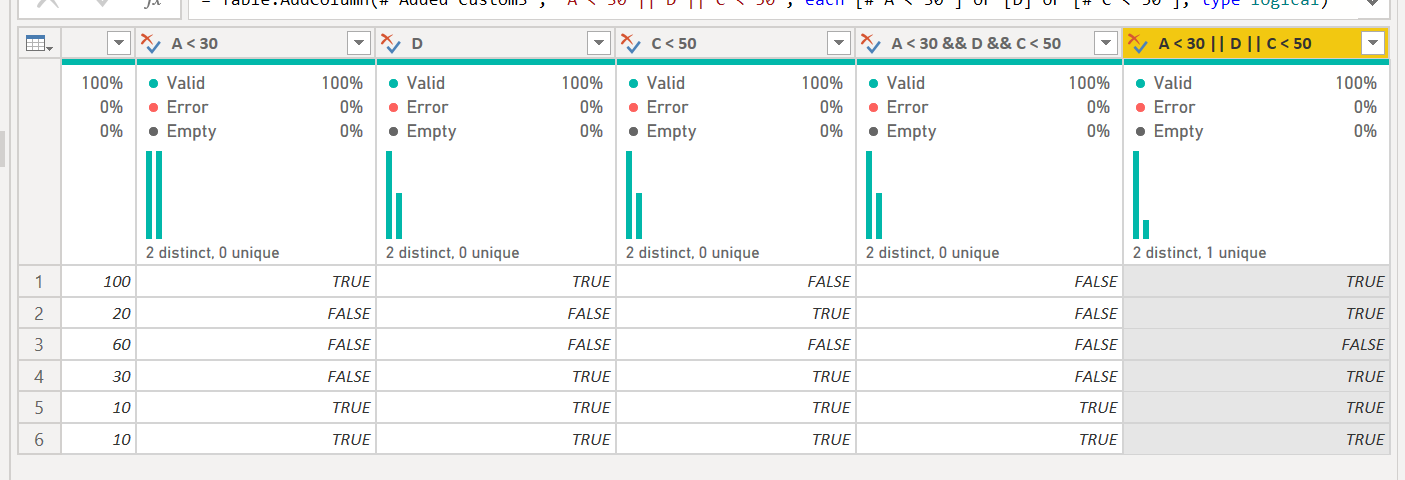Expand the formula bar with the chevron
This screenshot has height=480, width=1405.
tap(1372, 5)
